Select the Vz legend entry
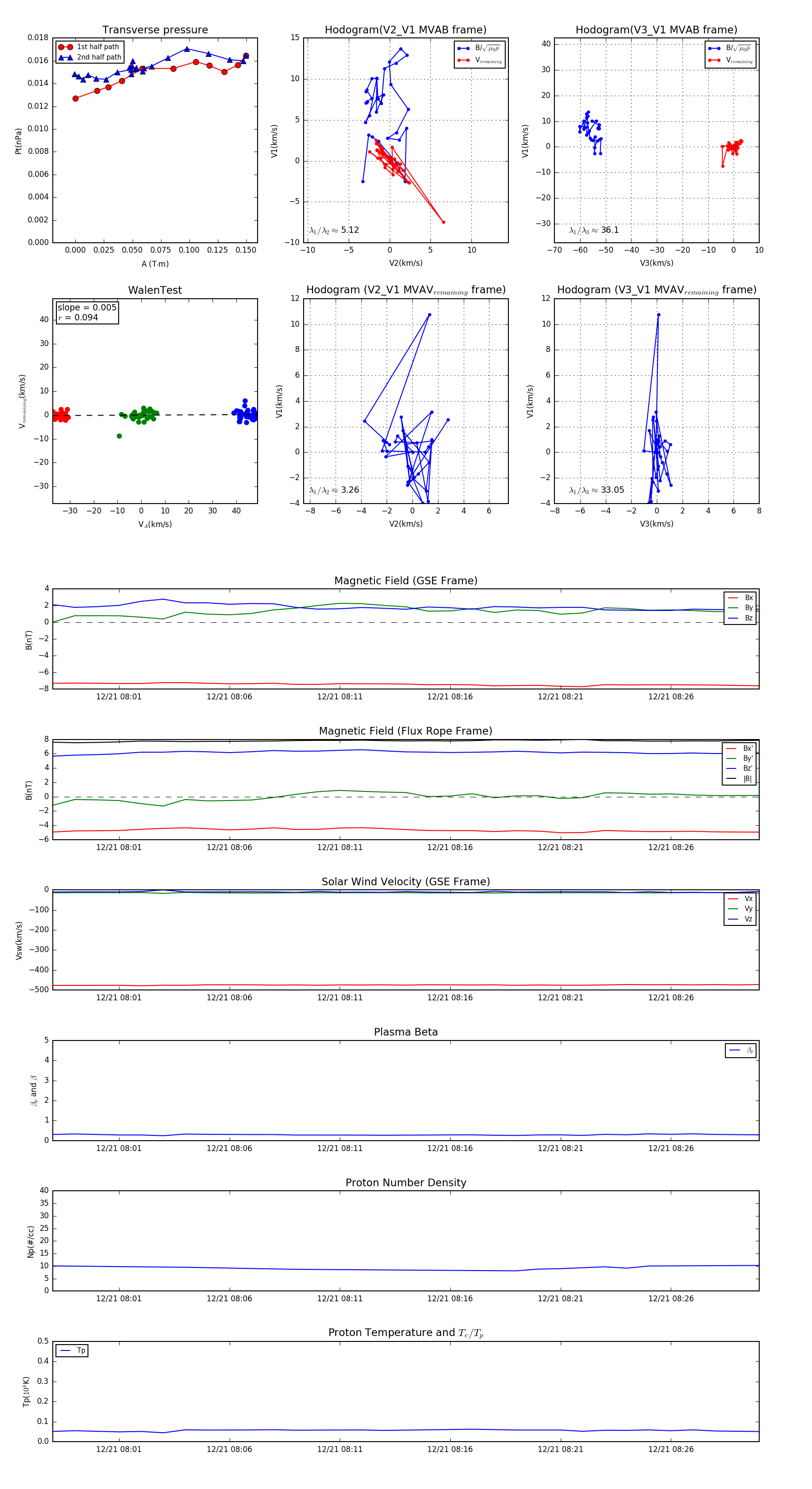The image size is (812, 1489). [741, 919]
